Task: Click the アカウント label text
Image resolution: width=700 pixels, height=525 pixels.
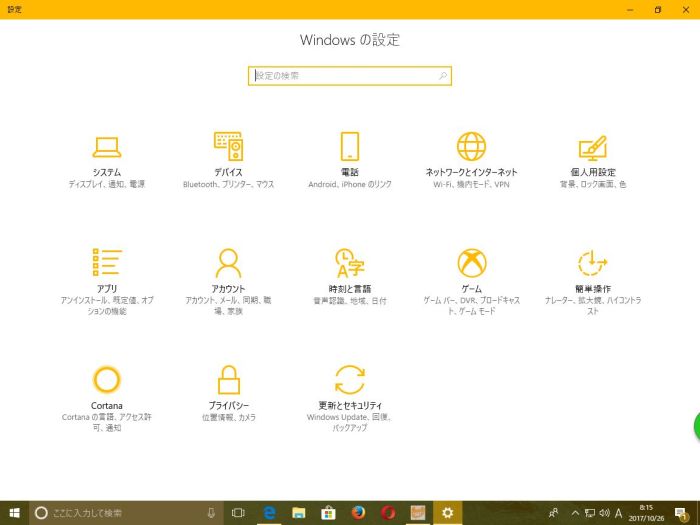Action: 228,289
